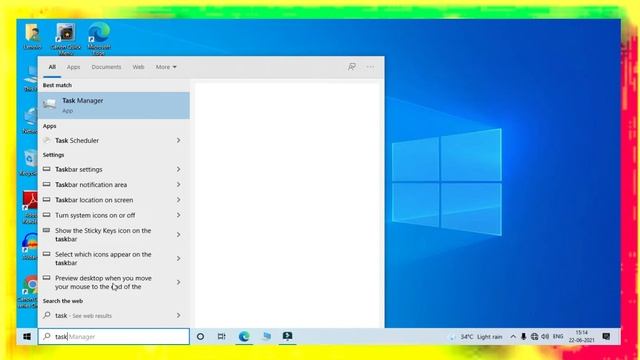640x360 pixels.
Task: Click magnifier icon beside task web result
Action: [x=47, y=315]
